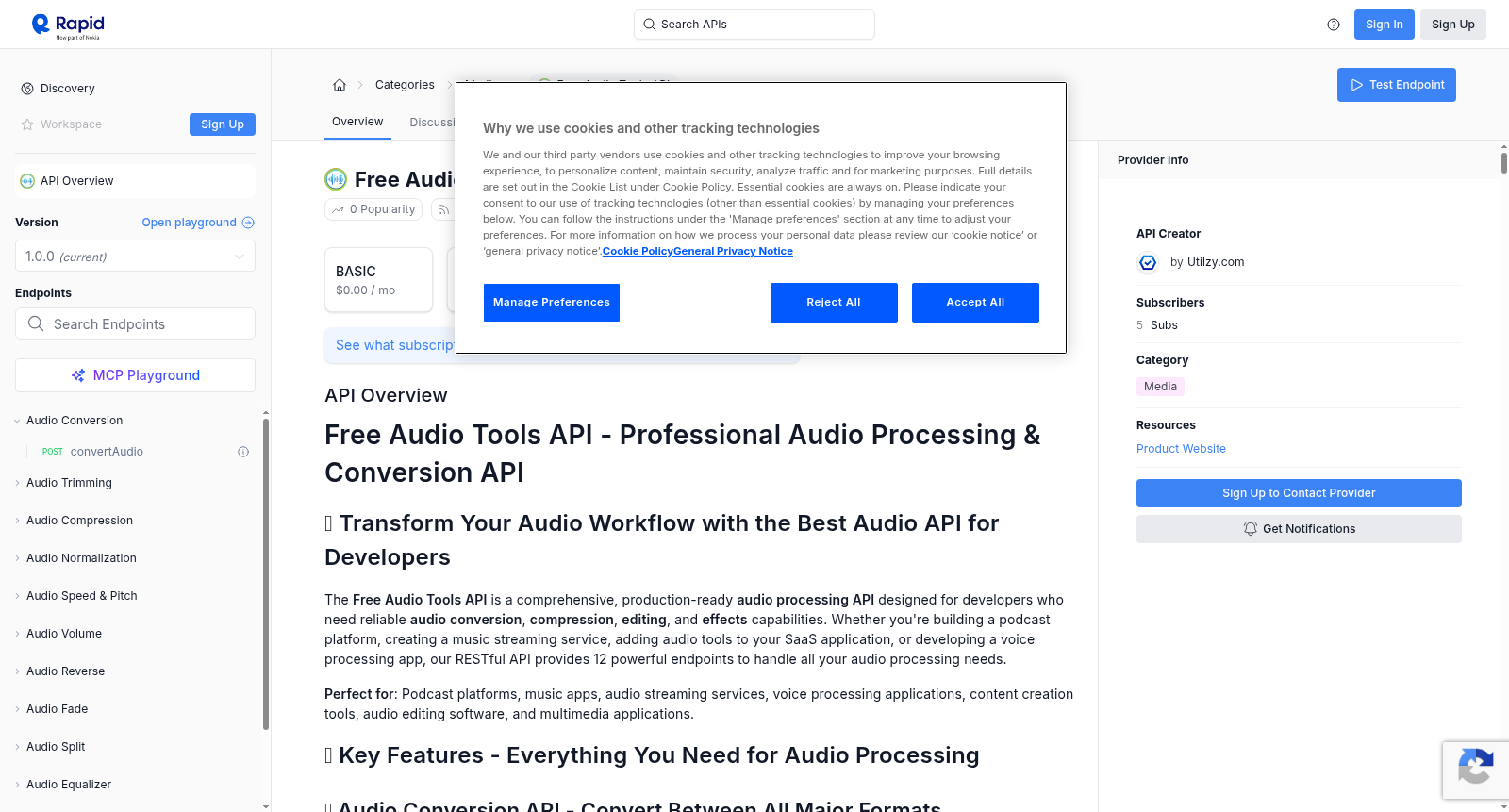
Task: Select the BASIC $0.00 plan card
Action: tap(378, 280)
